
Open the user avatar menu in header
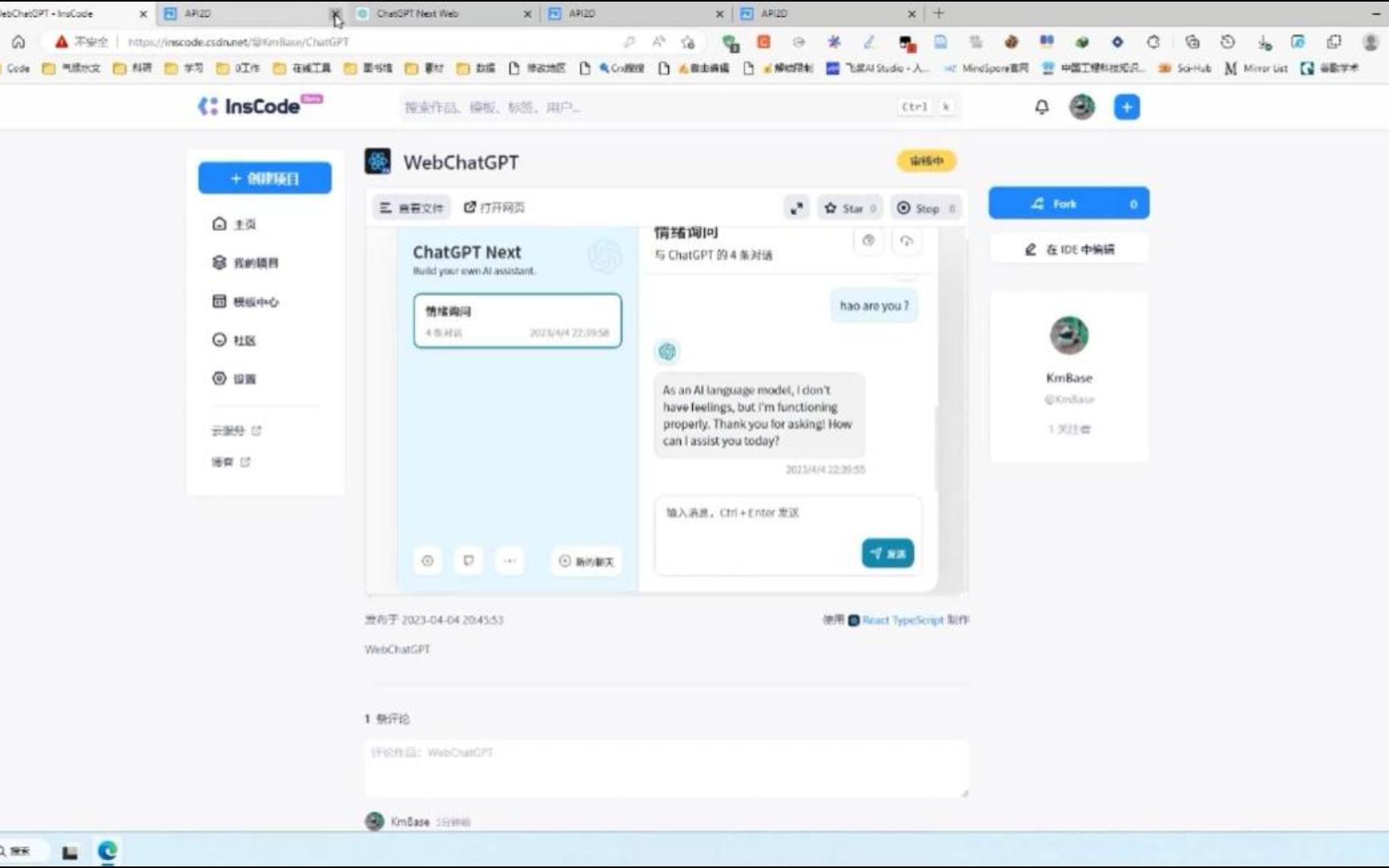click(x=1082, y=107)
